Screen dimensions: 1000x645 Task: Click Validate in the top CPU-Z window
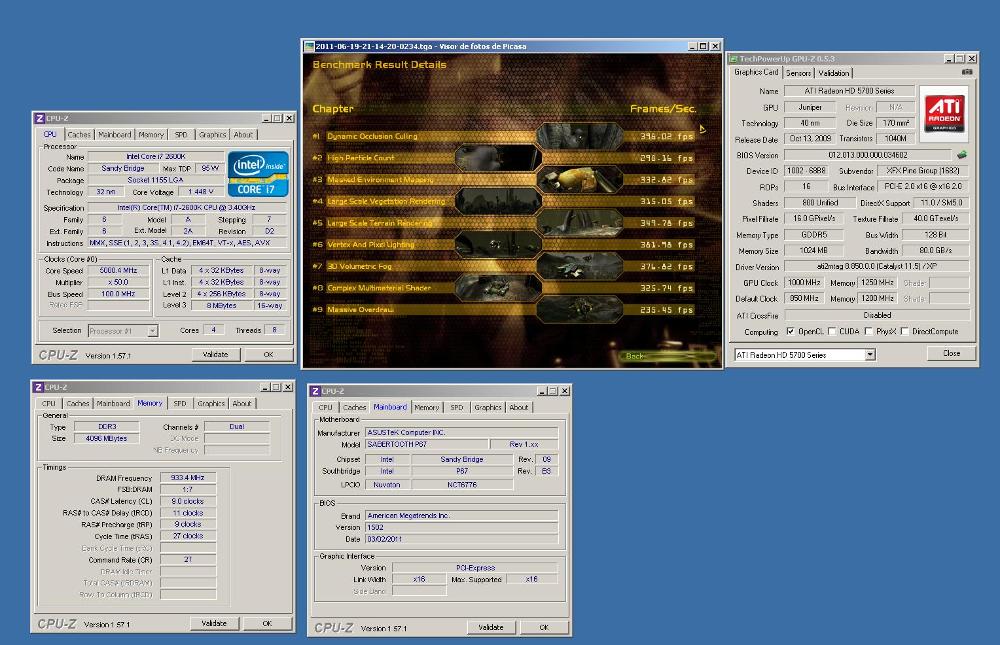point(216,354)
